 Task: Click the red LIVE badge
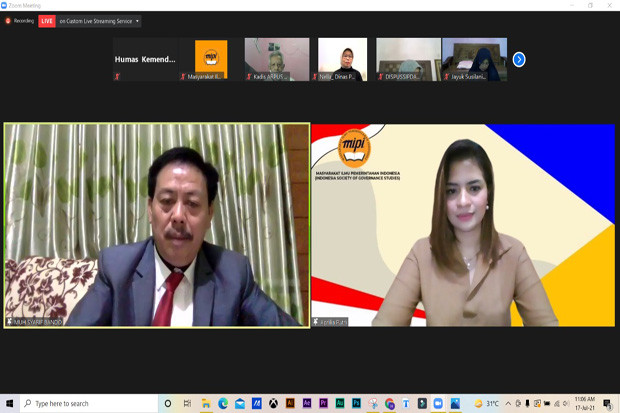47,21
